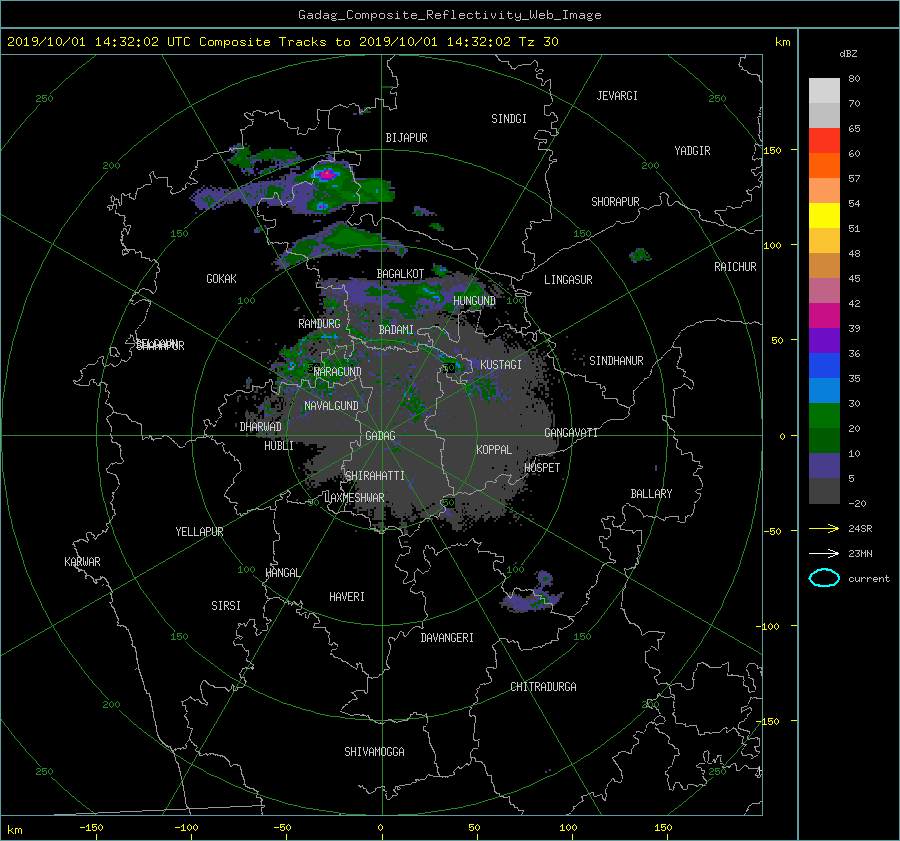Click the cyan current-track ellipse legend icon

point(824,578)
